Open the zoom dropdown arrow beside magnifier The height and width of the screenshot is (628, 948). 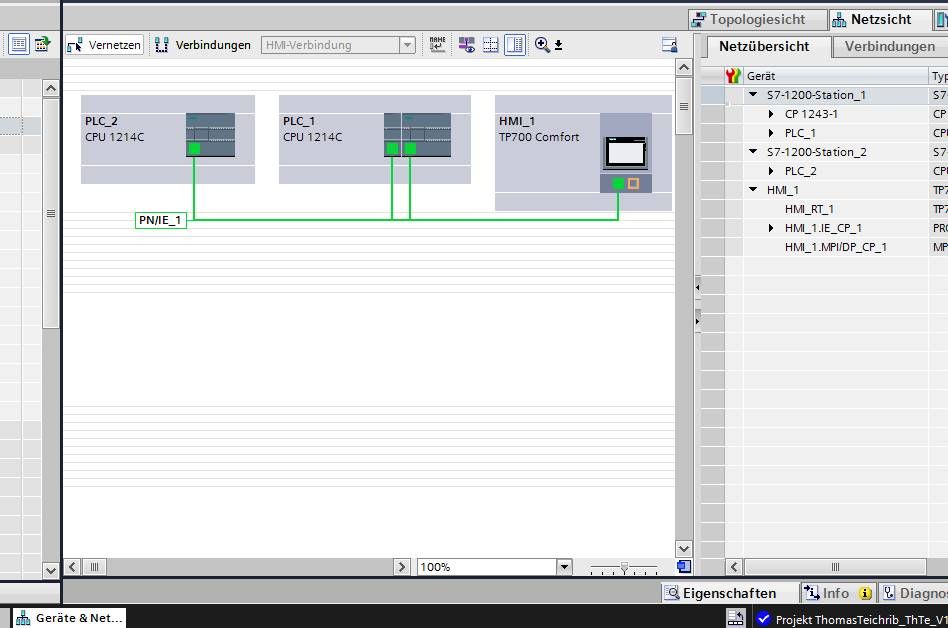[x=559, y=45]
